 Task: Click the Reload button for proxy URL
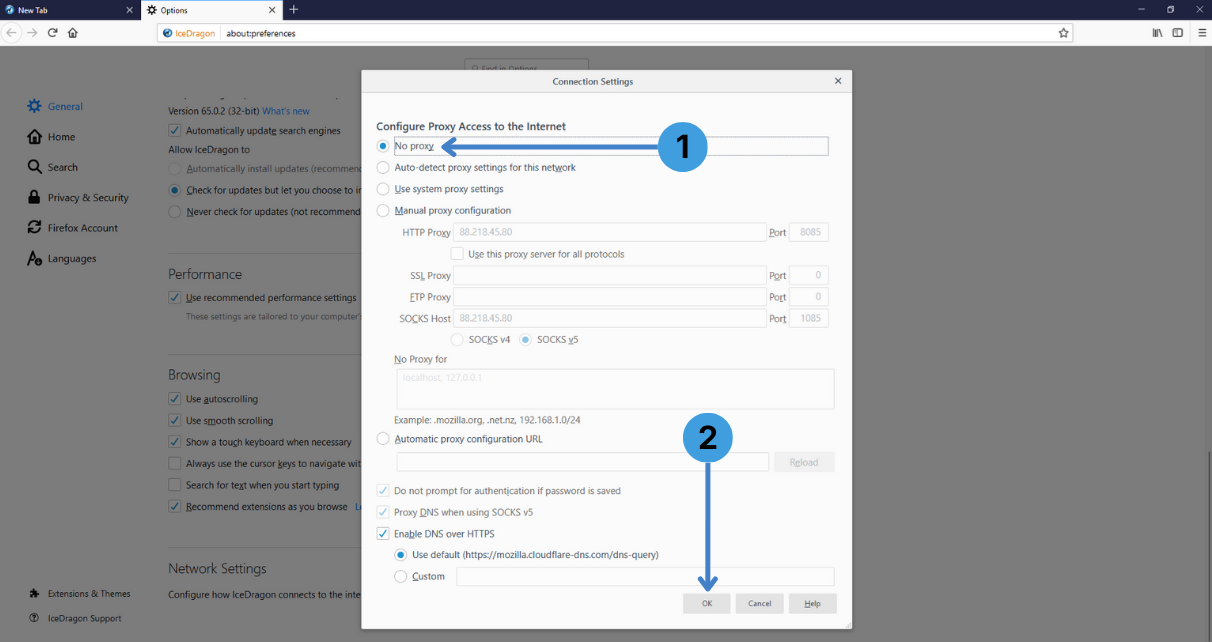coord(804,462)
